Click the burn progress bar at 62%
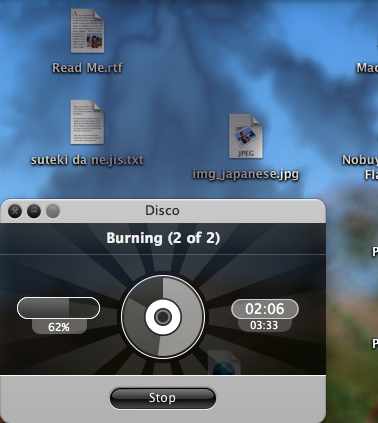 [58, 308]
